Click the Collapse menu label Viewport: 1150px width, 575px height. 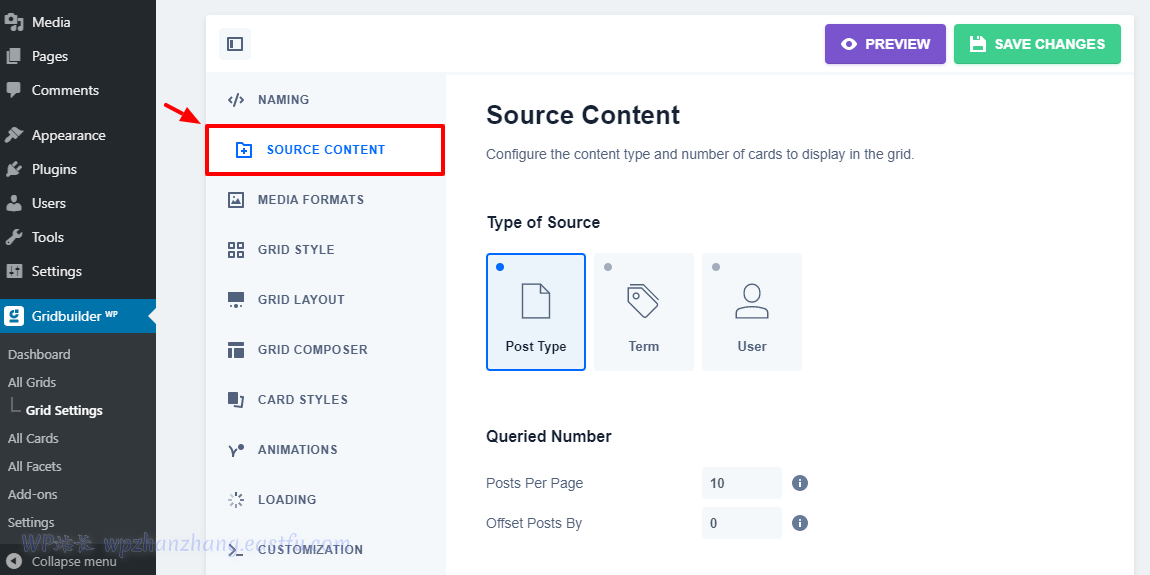74,562
